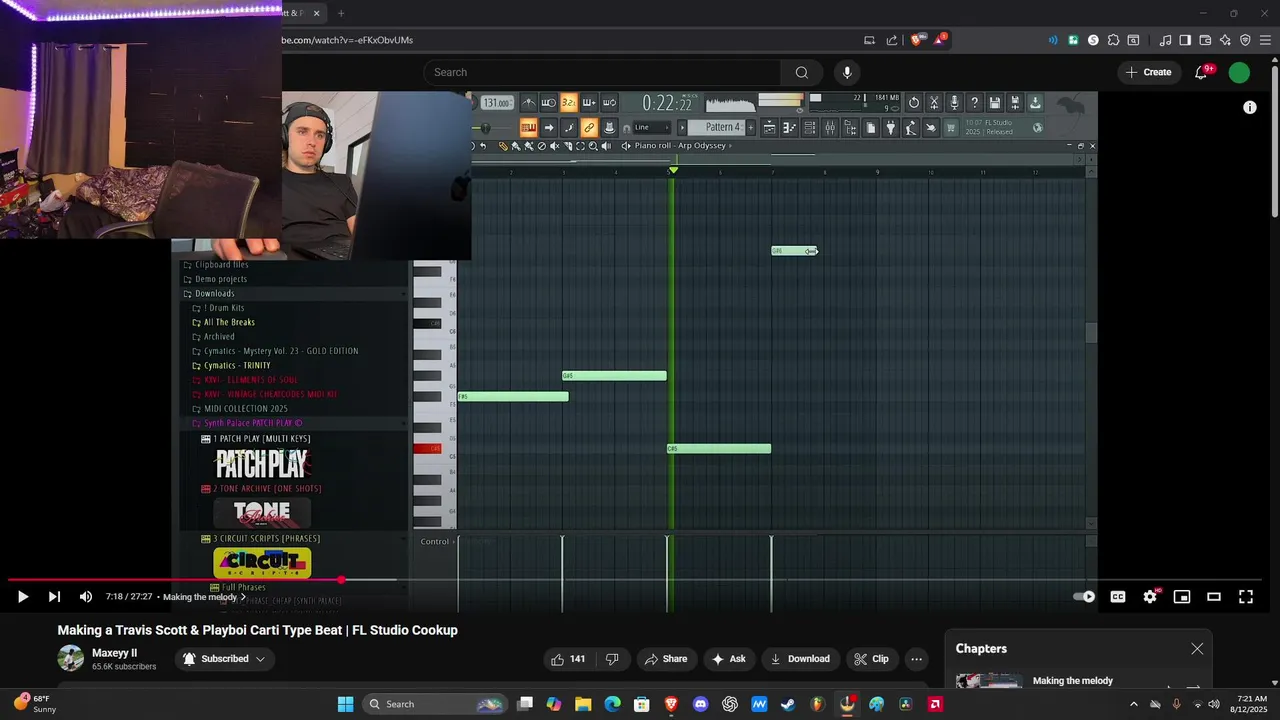Select the 'Making the melody' chapter thumbnail
Screen dimensions: 1280x720
coord(988,682)
